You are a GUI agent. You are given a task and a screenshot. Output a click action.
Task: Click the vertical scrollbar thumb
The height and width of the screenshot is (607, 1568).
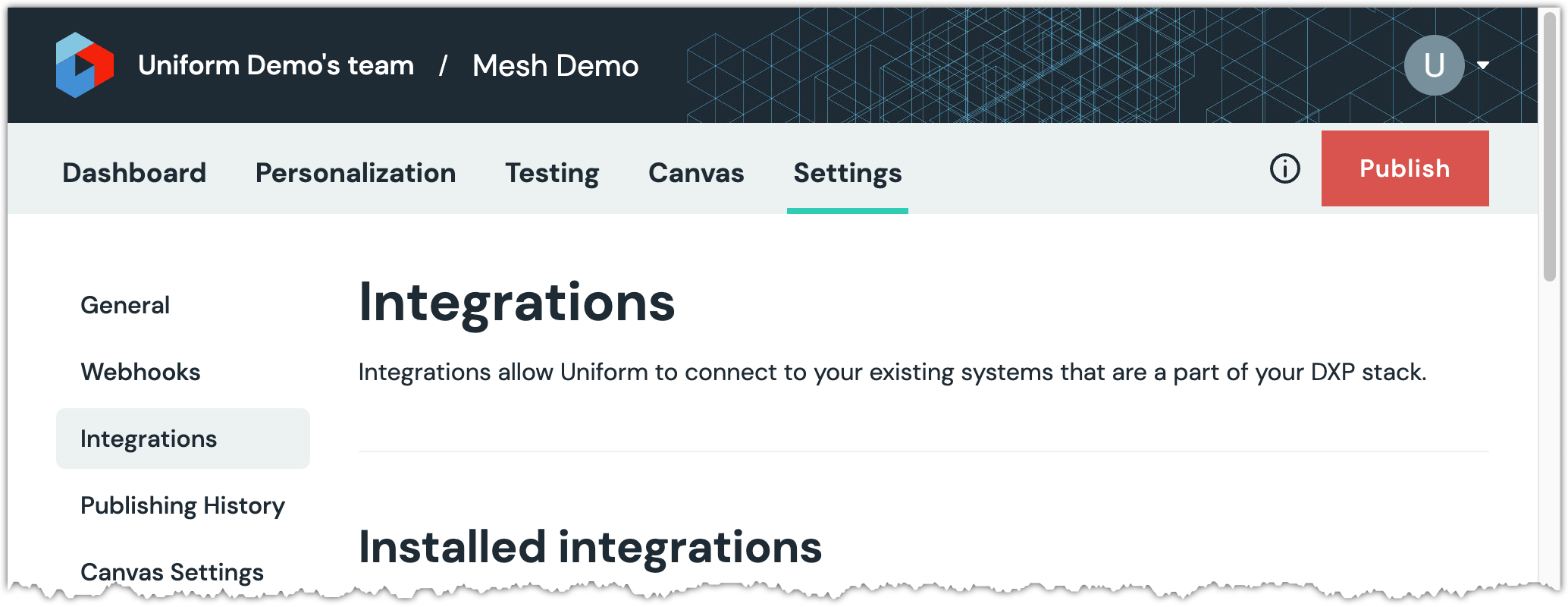(1550, 144)
